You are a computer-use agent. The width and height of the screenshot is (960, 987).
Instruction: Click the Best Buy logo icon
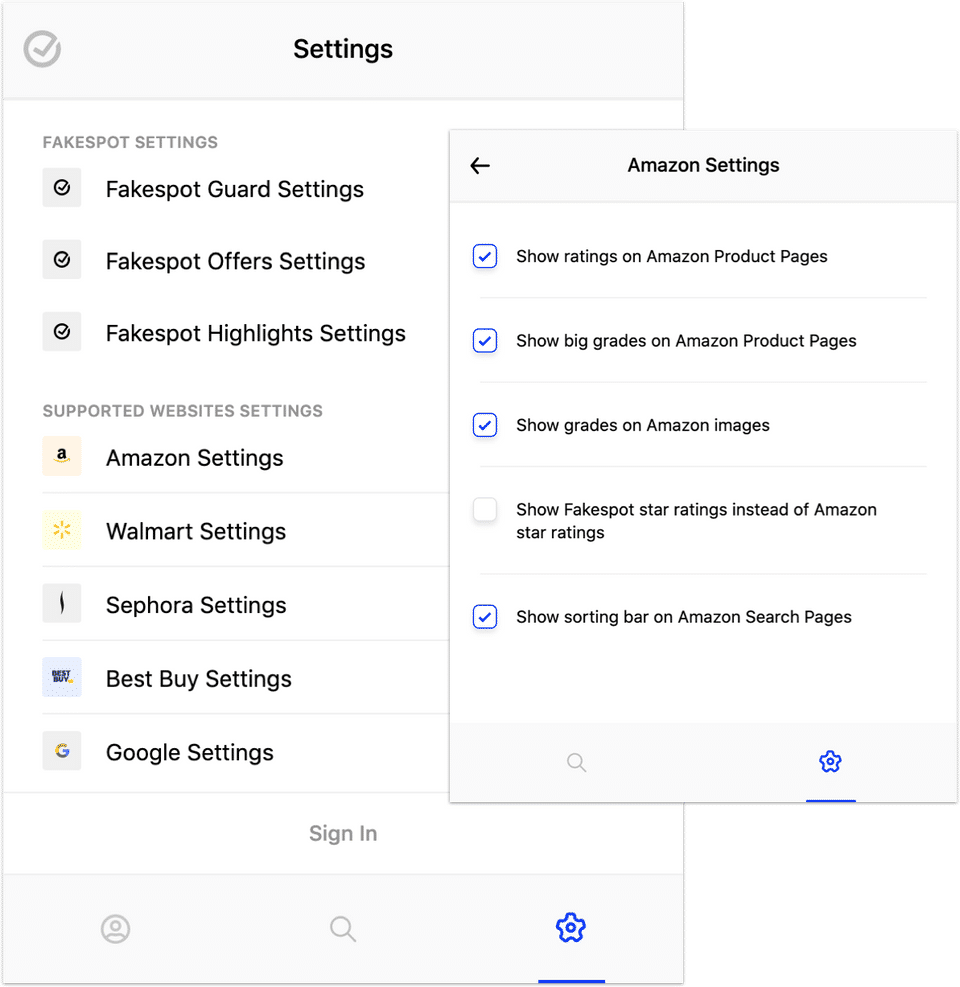[62, 677]
